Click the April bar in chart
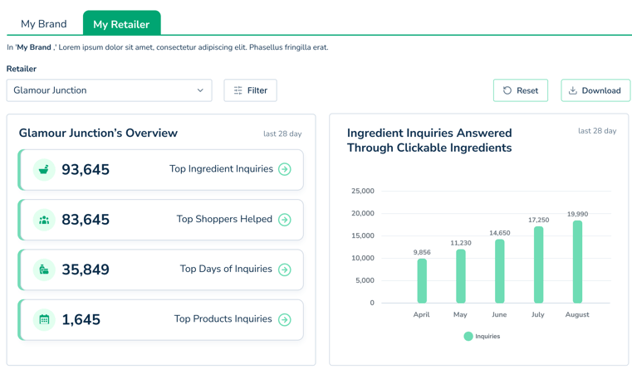632x369 pixels. point(422,281)
